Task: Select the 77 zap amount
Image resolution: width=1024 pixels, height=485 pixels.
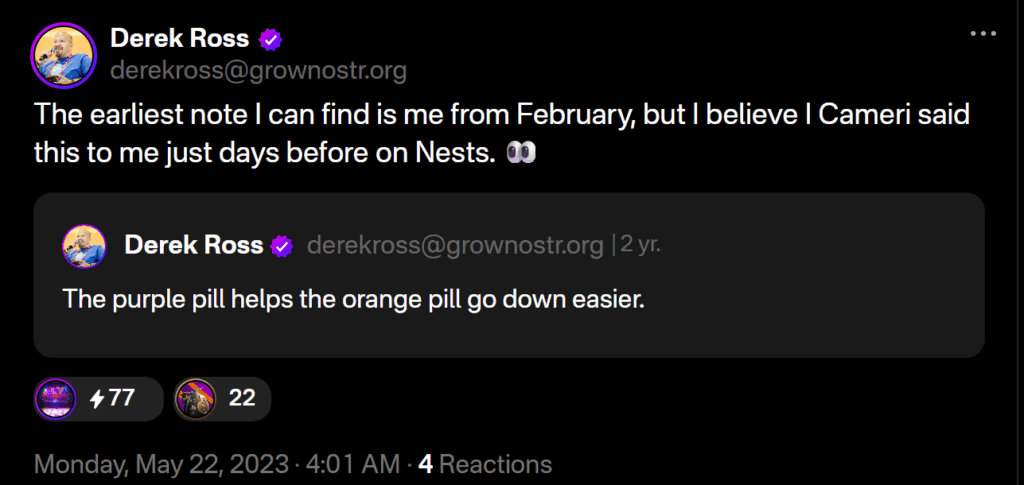Action: click(121, 398)
